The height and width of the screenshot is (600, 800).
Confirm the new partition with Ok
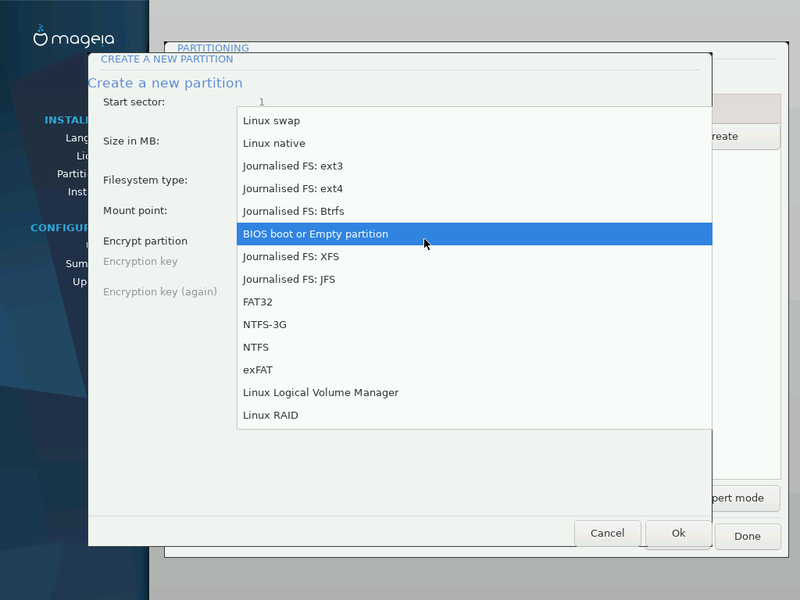(x=678, y=533)
